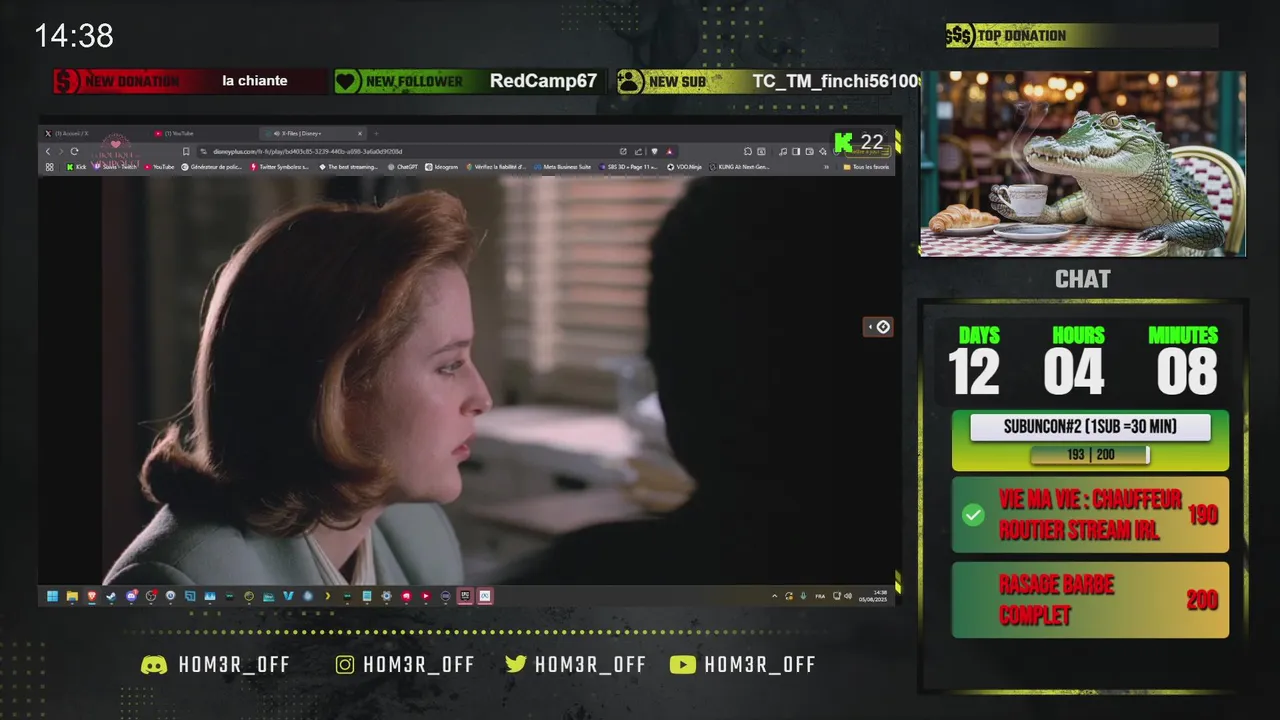
Task: Open the Epic Games Launcher taskbar icon
Action: [x=465, y=596]
